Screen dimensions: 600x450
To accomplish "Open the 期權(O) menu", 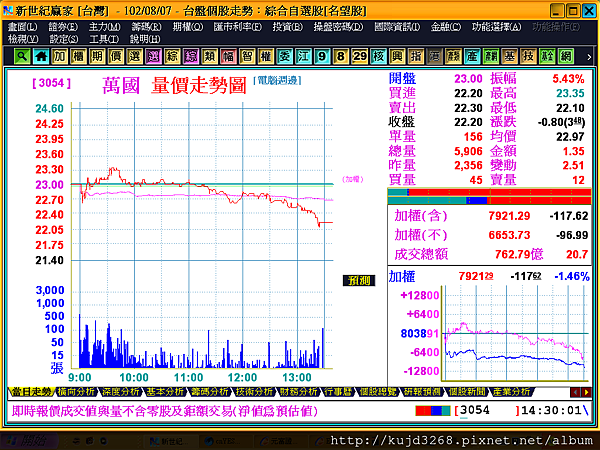I will [x=188, y=27].
